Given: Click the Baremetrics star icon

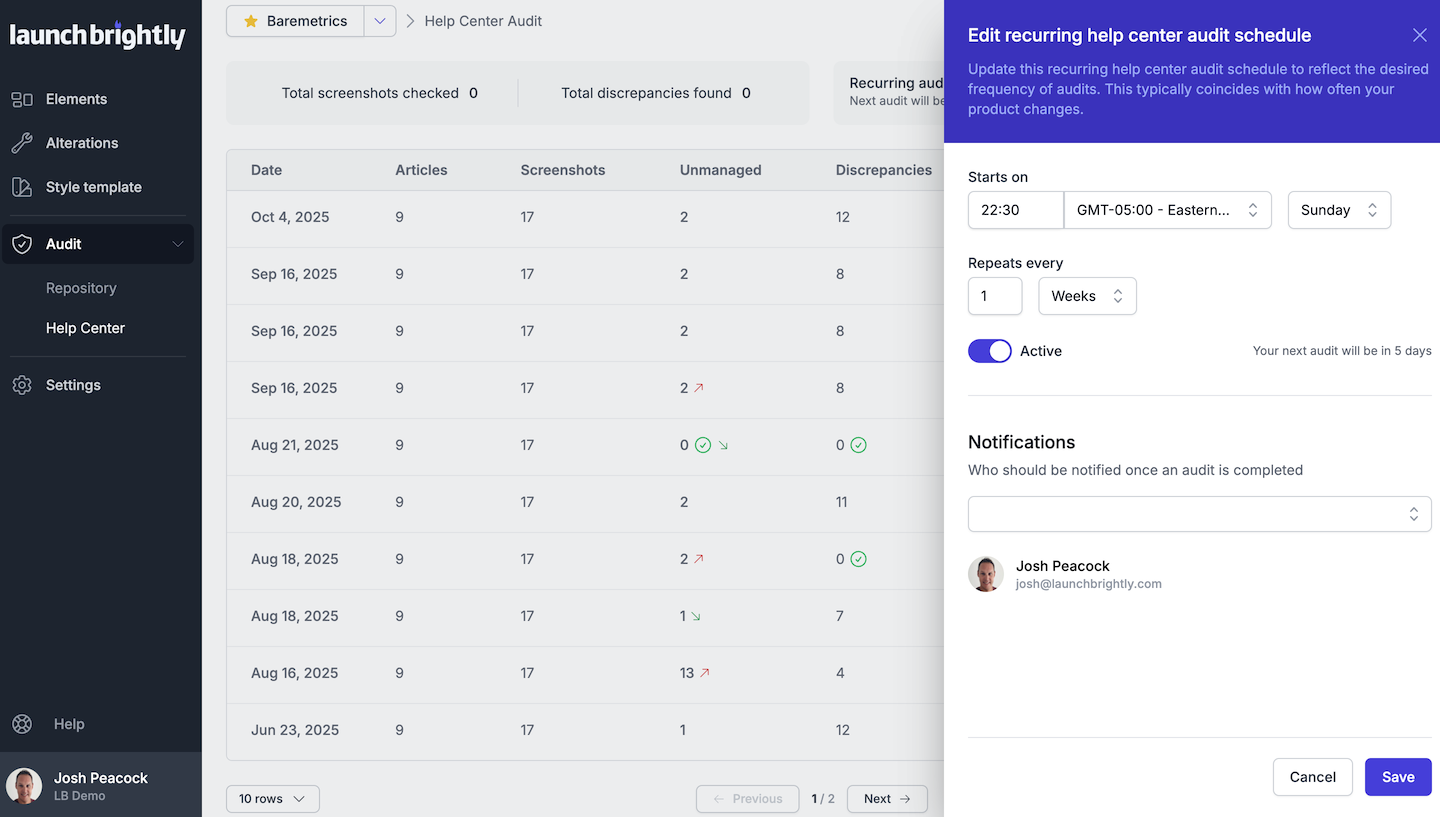Looking at the screenshot, I should [x=251, y=21].
